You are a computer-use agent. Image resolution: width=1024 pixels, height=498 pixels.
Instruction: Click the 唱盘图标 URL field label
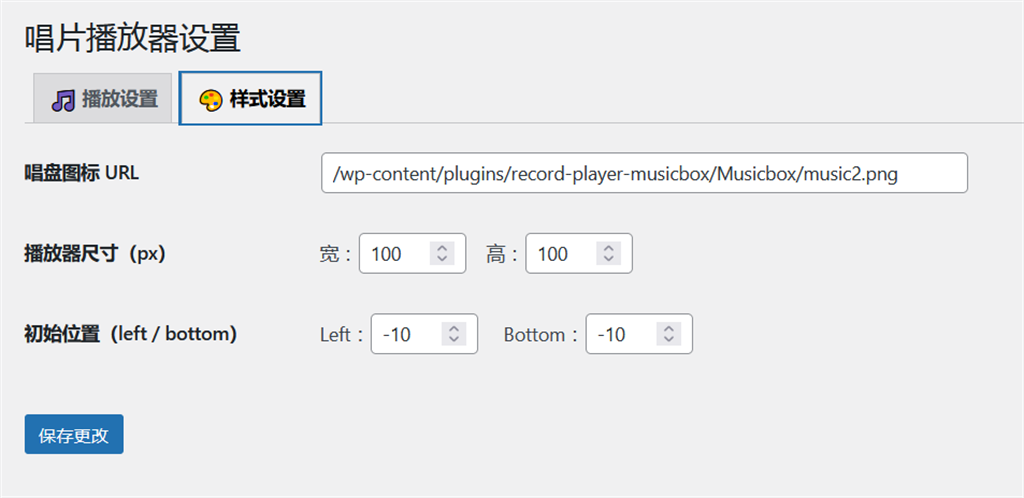tap(82, 173)
